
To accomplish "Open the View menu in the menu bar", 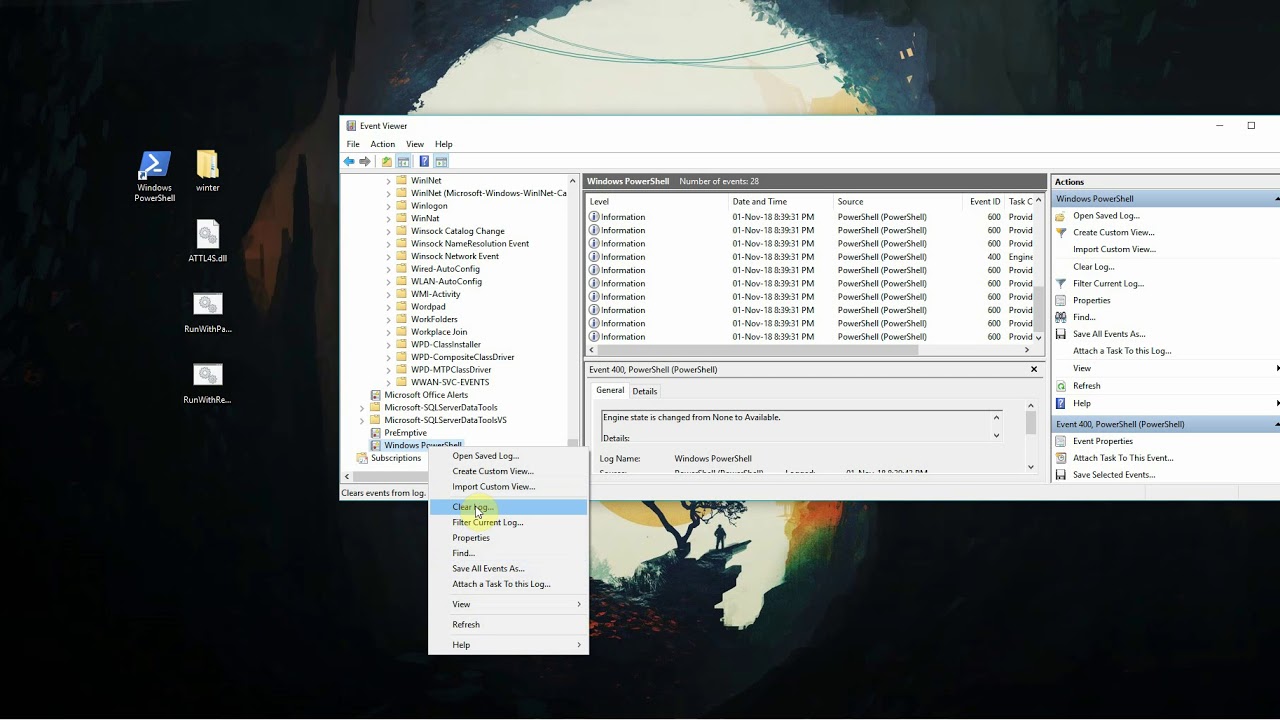I will click(x=415, y=144).
